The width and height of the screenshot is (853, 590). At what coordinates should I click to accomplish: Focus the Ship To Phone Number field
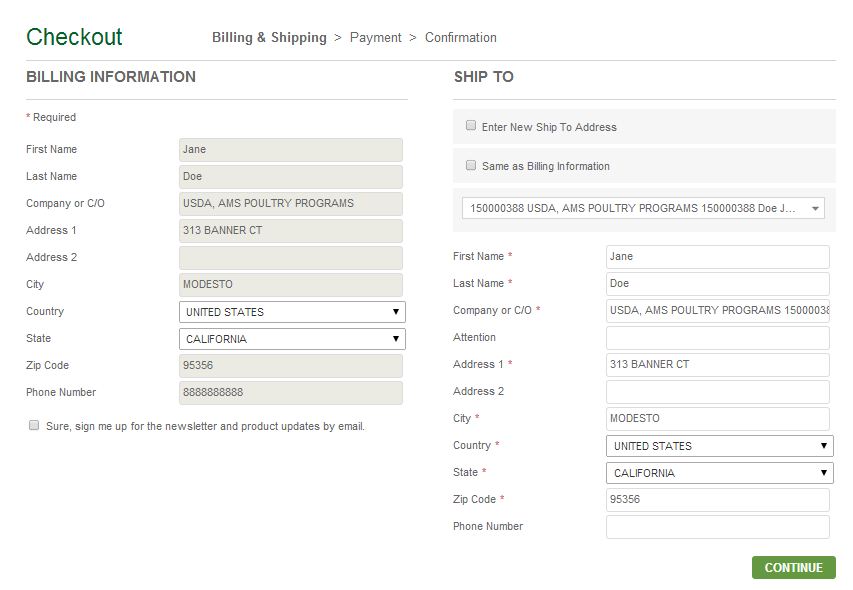[x=717, y=527]
